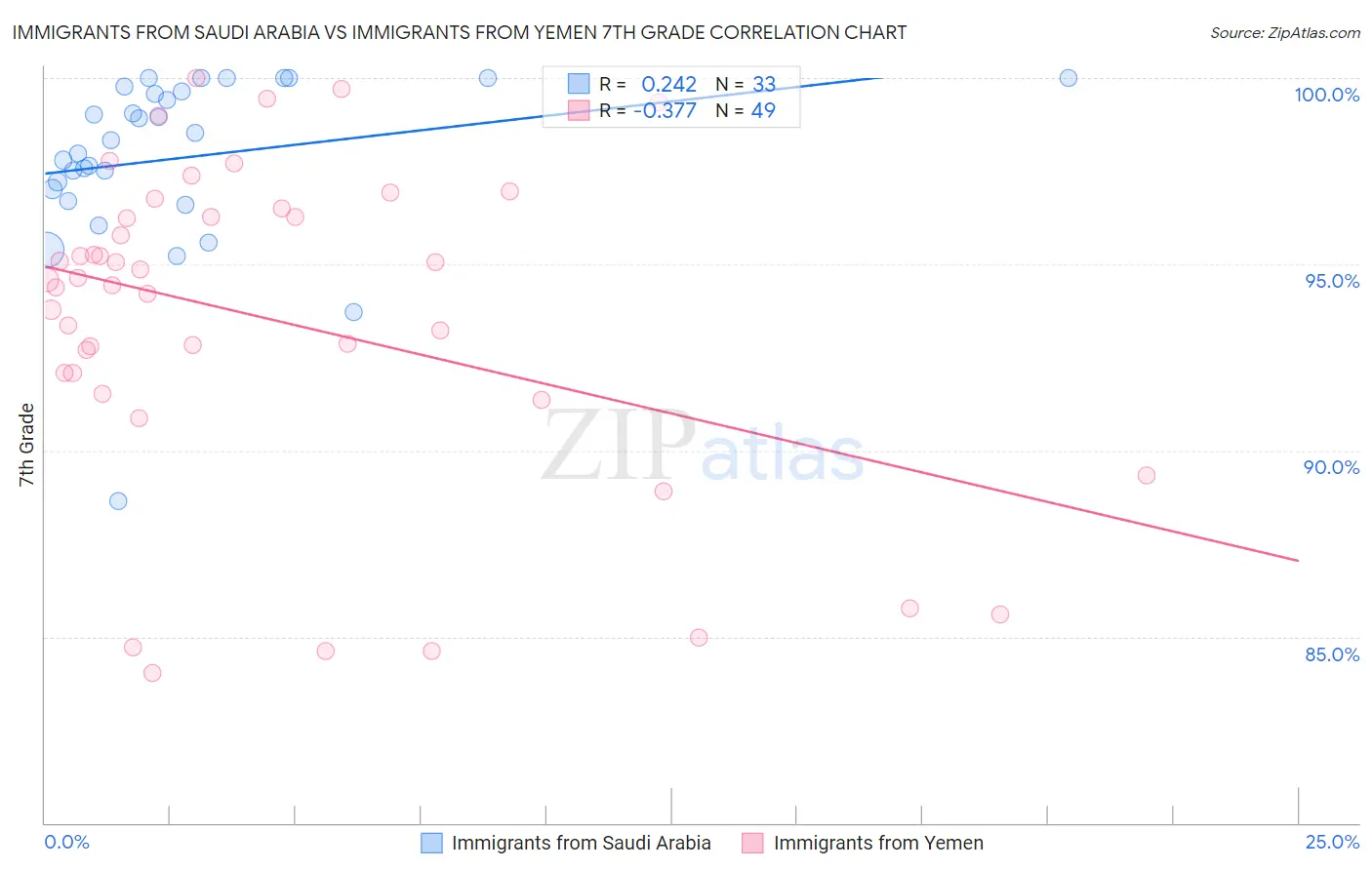Select the N = 49 sample count
The image size is (1372, 870).
[746, 110]
